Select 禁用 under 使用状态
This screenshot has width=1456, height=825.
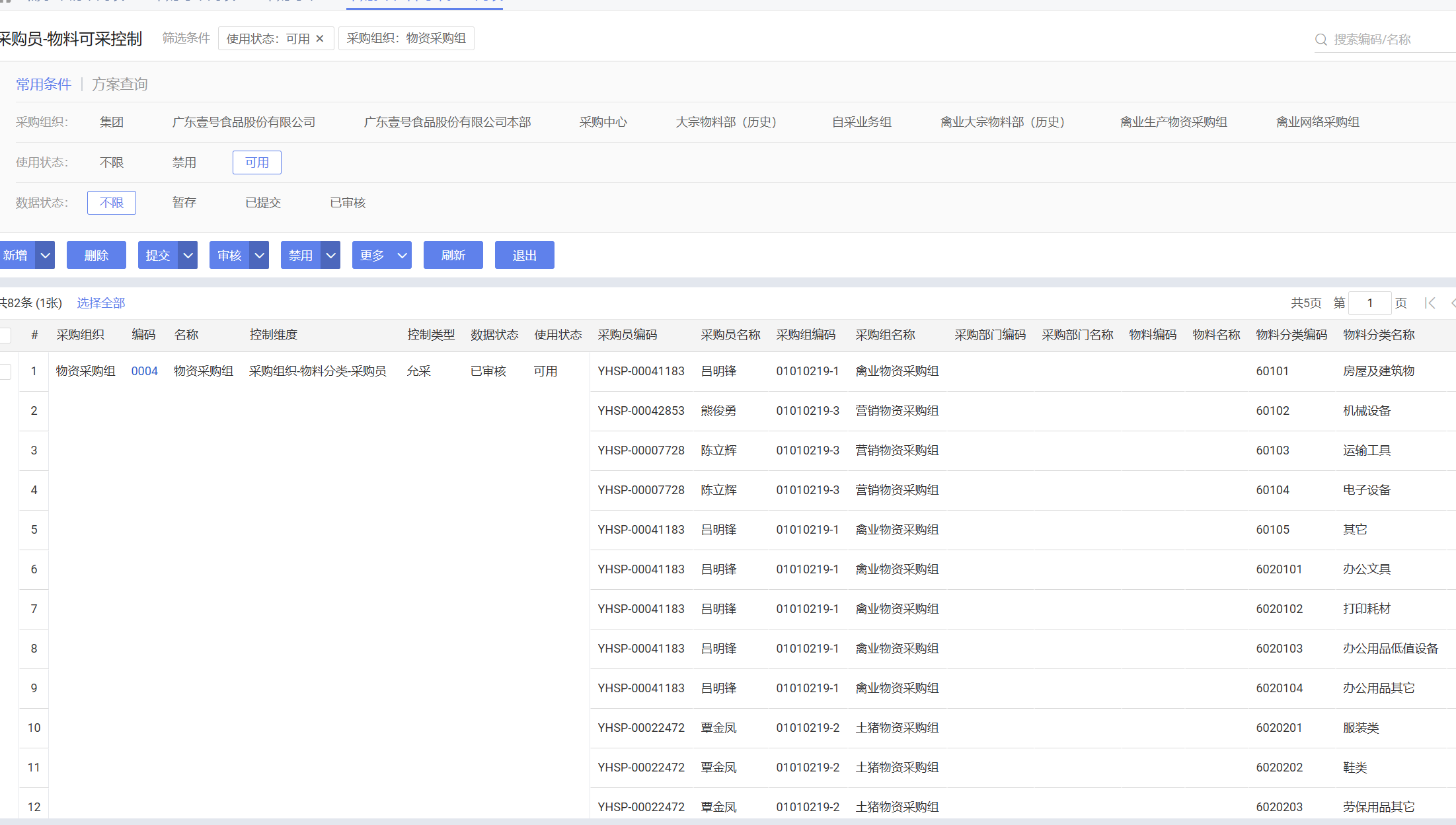184,162
